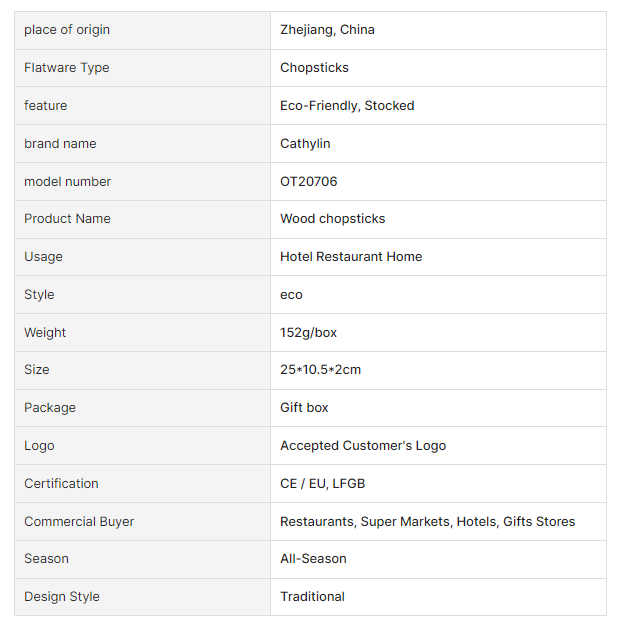Select the "Hotel Restaurant Home" usage value
The width and height of the screenshot is (623, 630).
click(351, 257)
